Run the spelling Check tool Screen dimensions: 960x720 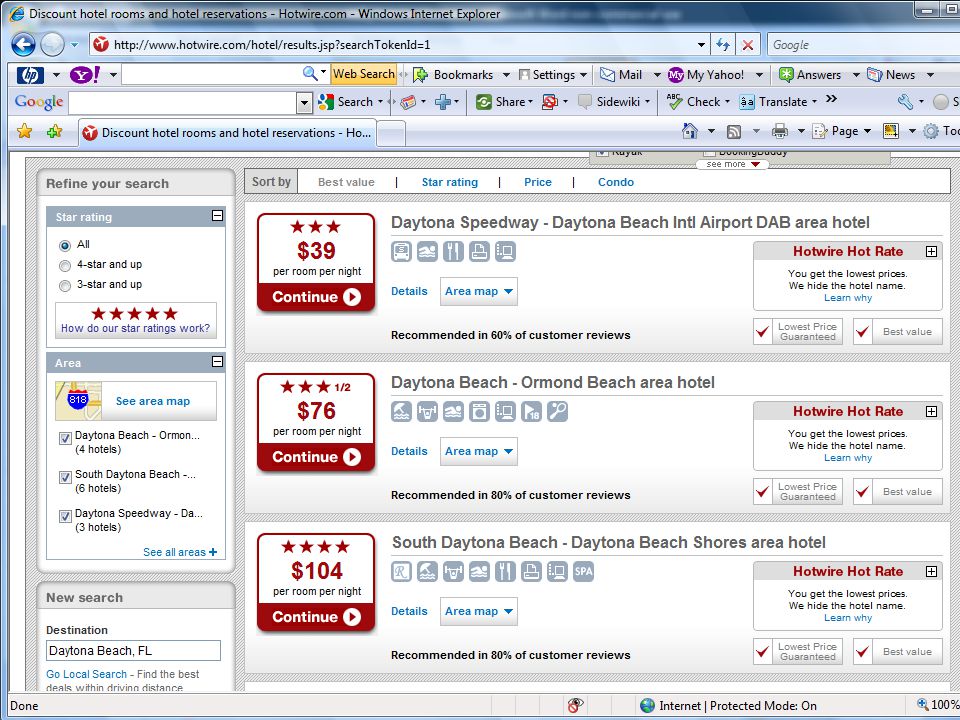pyautogui.click(x=693, y=102)
